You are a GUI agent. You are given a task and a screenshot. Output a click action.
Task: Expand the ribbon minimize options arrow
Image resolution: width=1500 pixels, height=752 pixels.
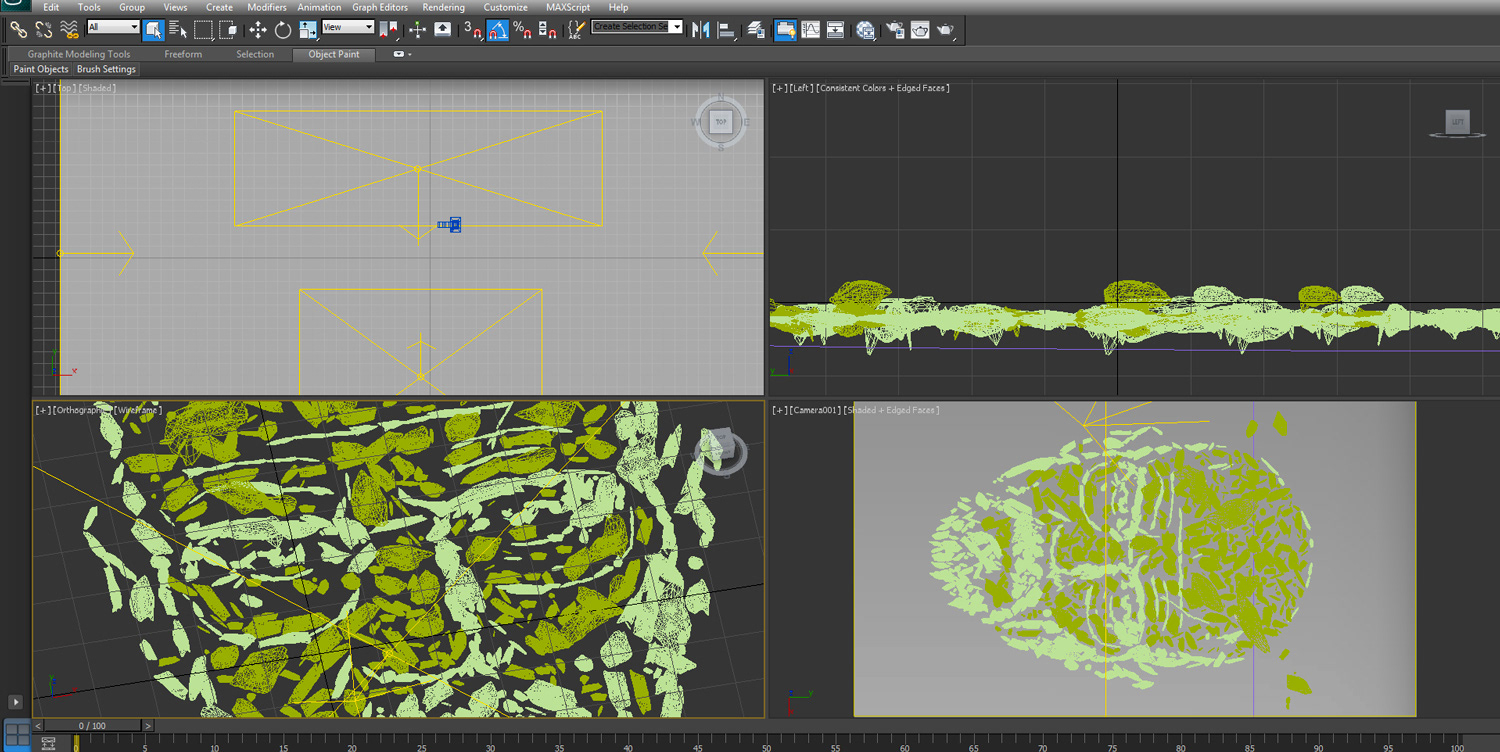[x=402, y=54]
